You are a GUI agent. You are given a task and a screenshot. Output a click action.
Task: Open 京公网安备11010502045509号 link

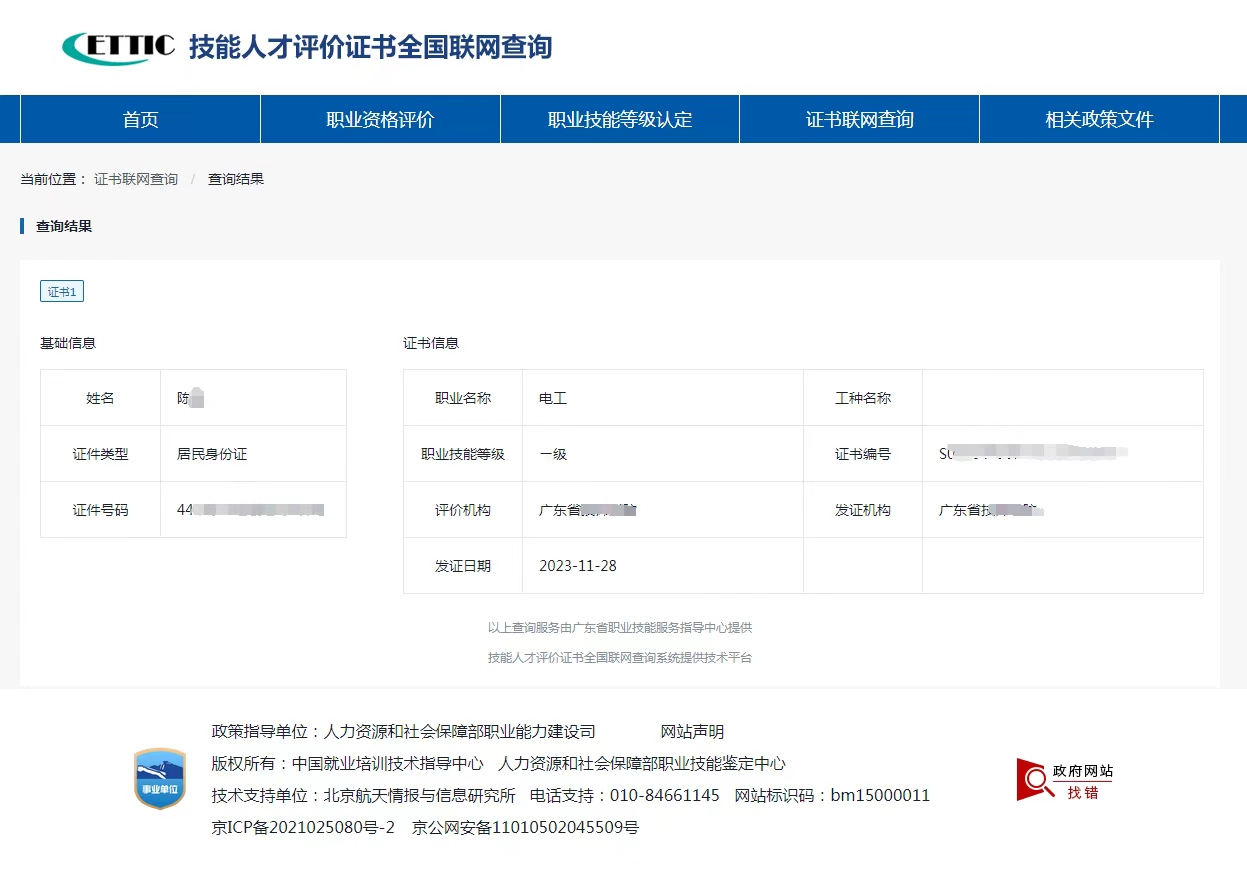tap(525, 827)
